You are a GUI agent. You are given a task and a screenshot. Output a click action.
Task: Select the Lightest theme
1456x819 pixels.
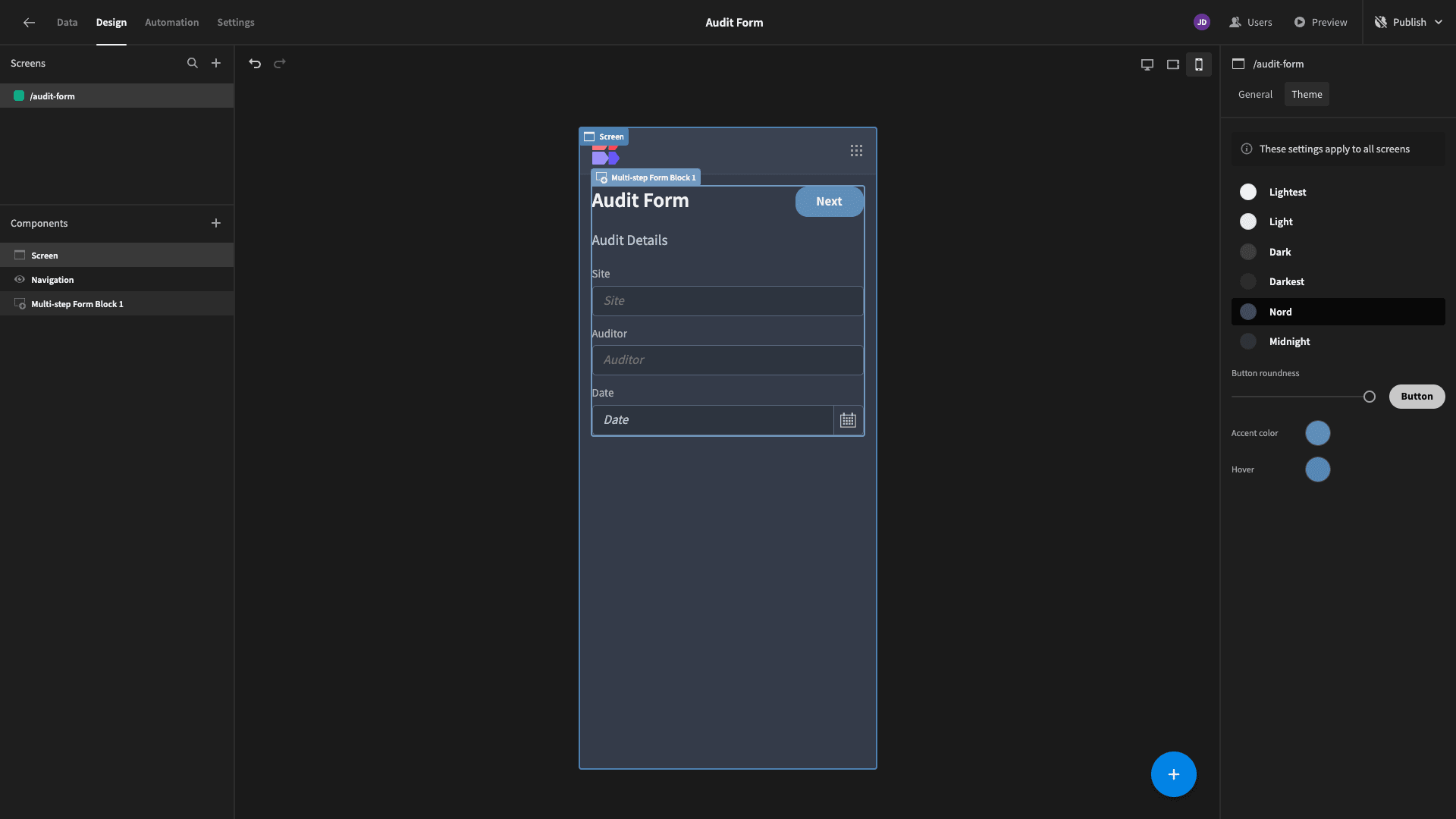[1338, 193]
